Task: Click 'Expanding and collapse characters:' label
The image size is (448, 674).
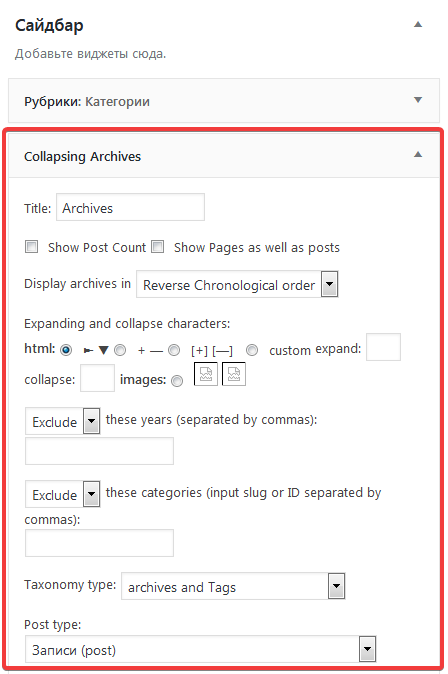Action: (127, 324)
